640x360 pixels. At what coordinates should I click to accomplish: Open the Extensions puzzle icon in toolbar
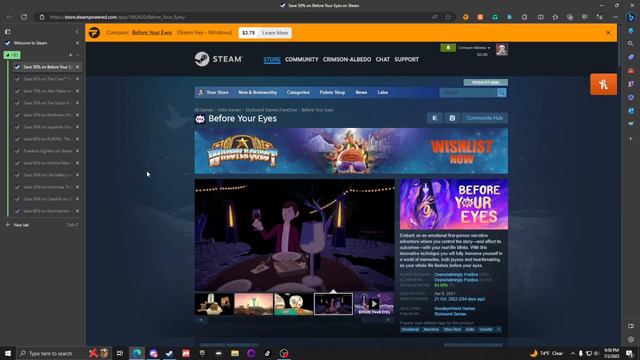click(x=524, y=17)
